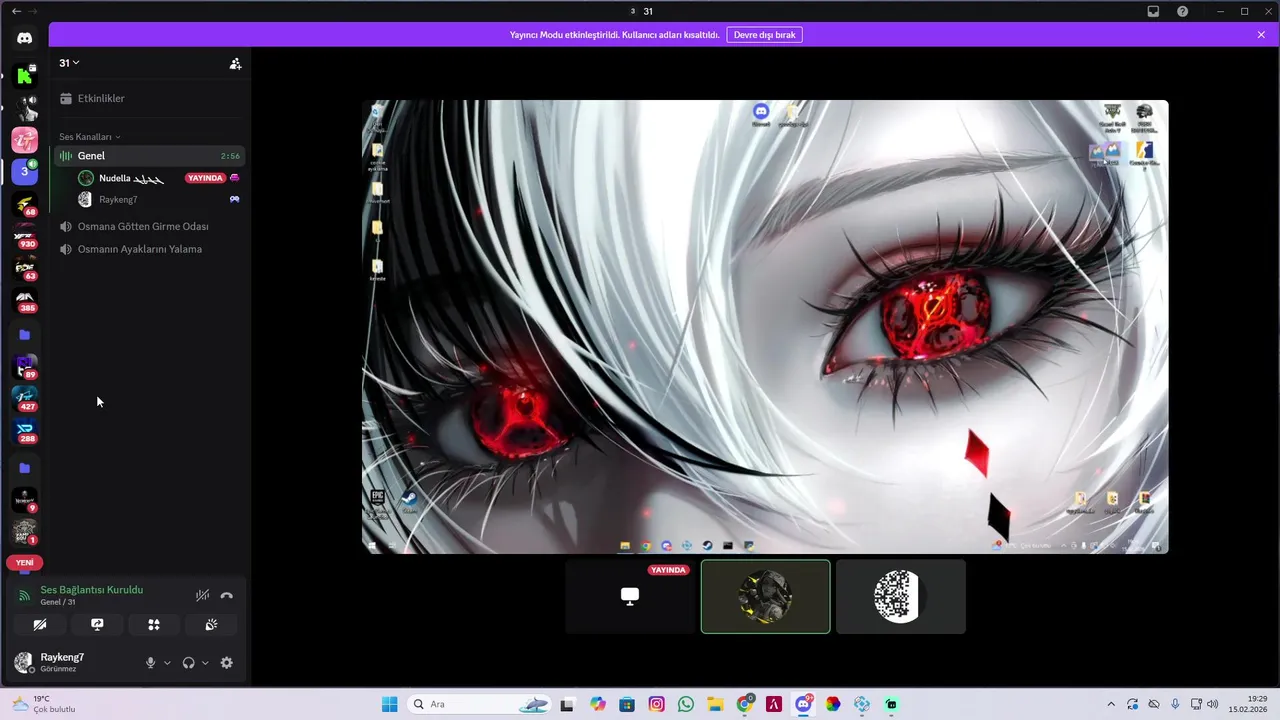The width and height of the screenshot is (1280, 720).
Task: Open the blue 3 server icon
Action: pyautogui.click(x=25, y=172)
